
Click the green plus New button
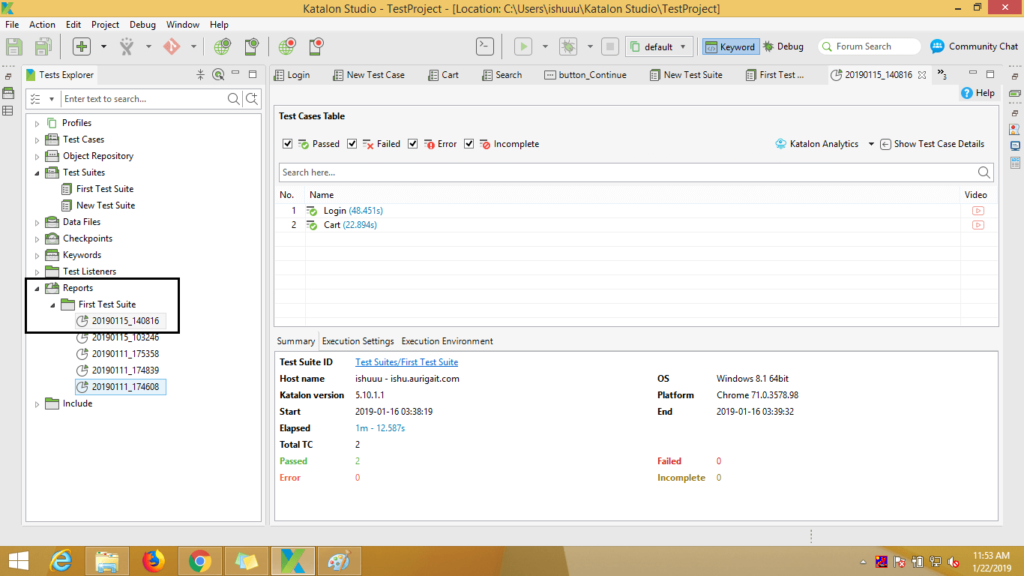82,46
